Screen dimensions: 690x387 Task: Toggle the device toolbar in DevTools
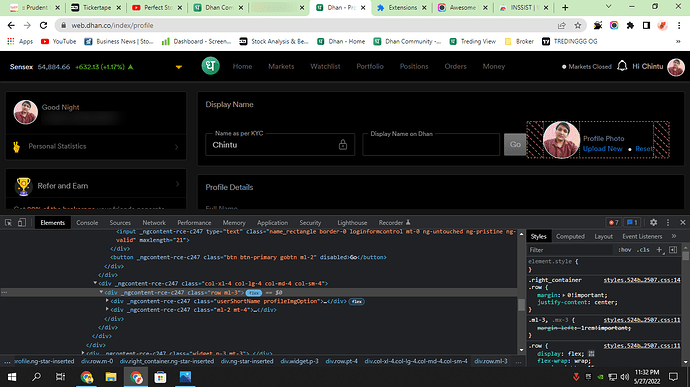[22, 222]
